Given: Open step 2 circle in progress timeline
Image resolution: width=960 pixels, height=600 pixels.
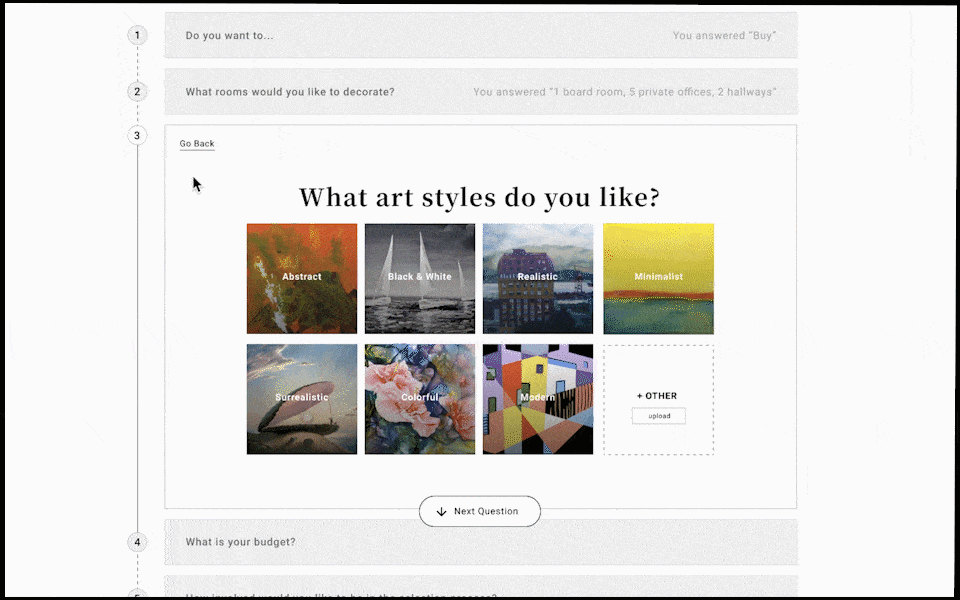Looking at the screenshot, I should pos(137,92).
